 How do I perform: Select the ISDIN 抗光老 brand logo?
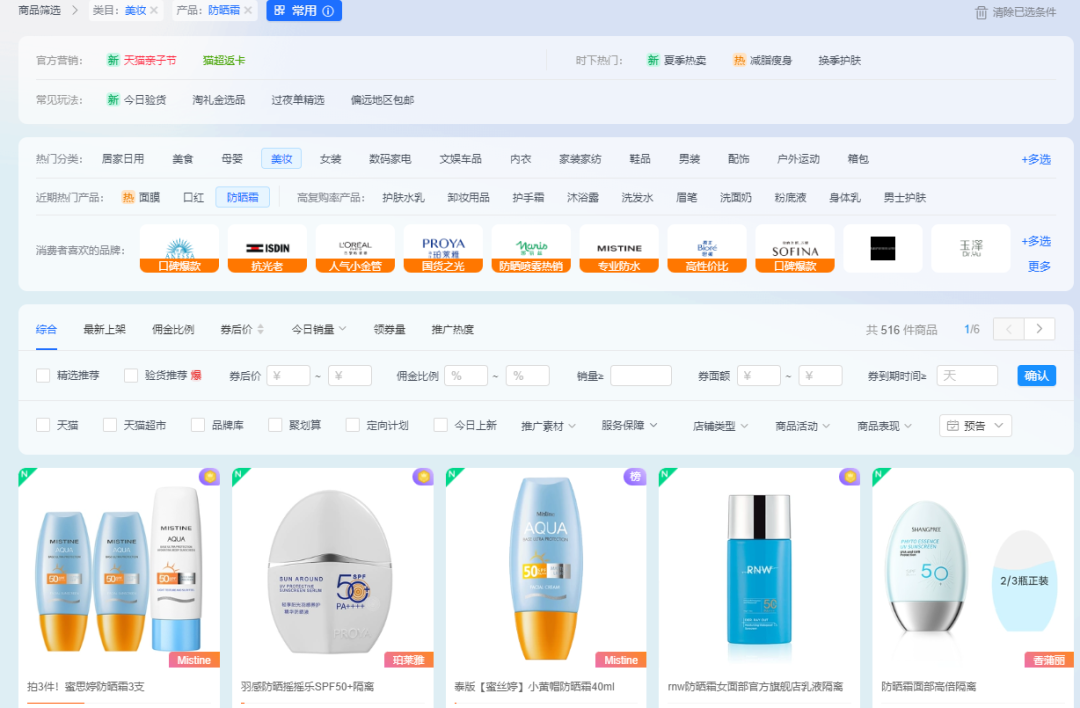267,248
